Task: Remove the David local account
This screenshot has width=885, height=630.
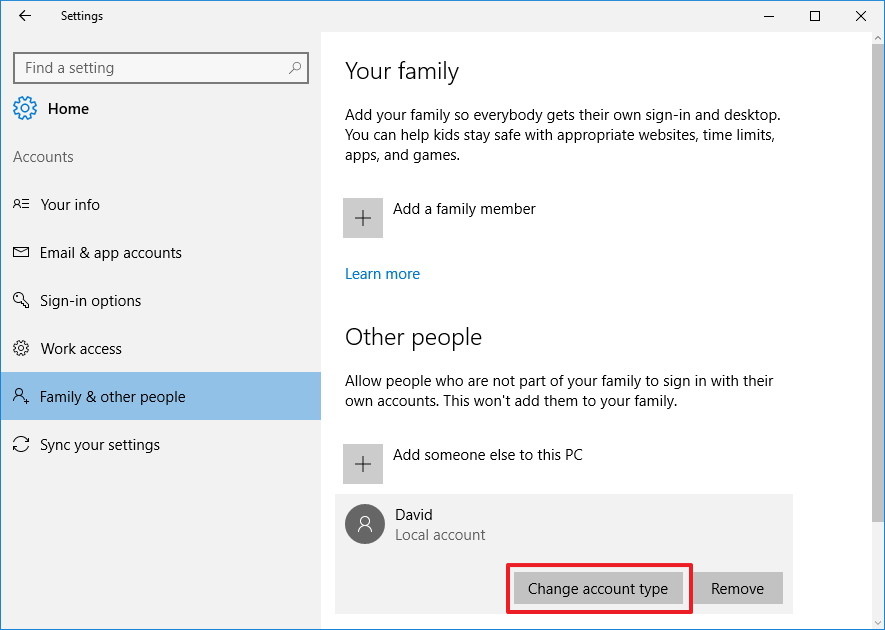Action: [x=737, y=589]
